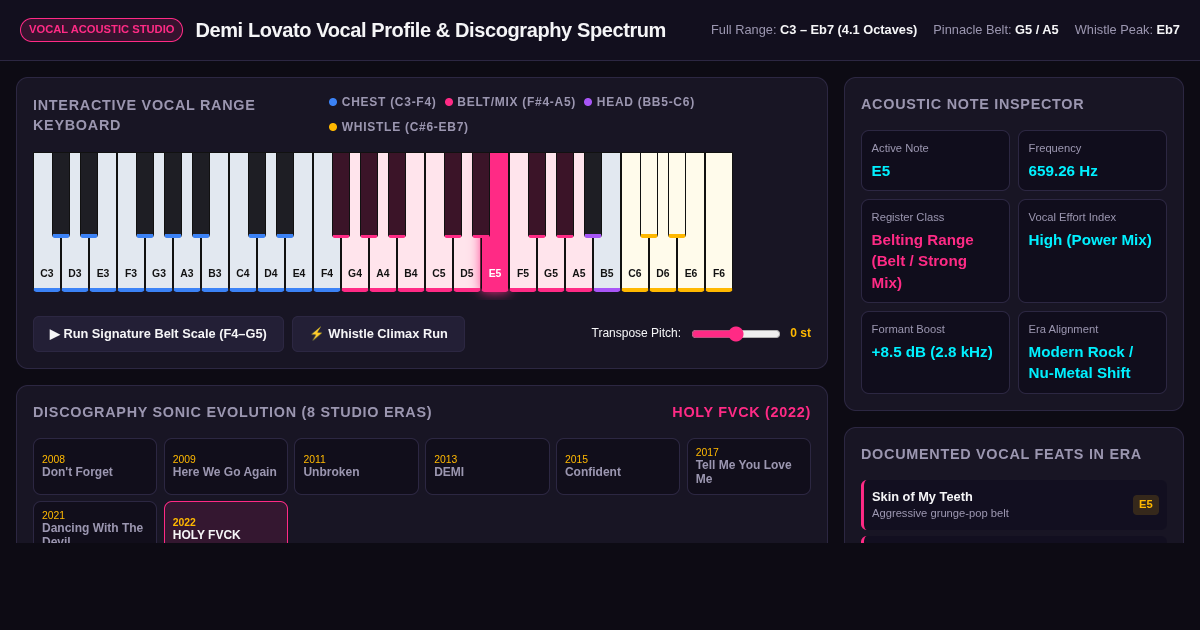This screenshot has height=630, width=1200.
Task: Click the 0 st transpose value
Action: (800, 333)
